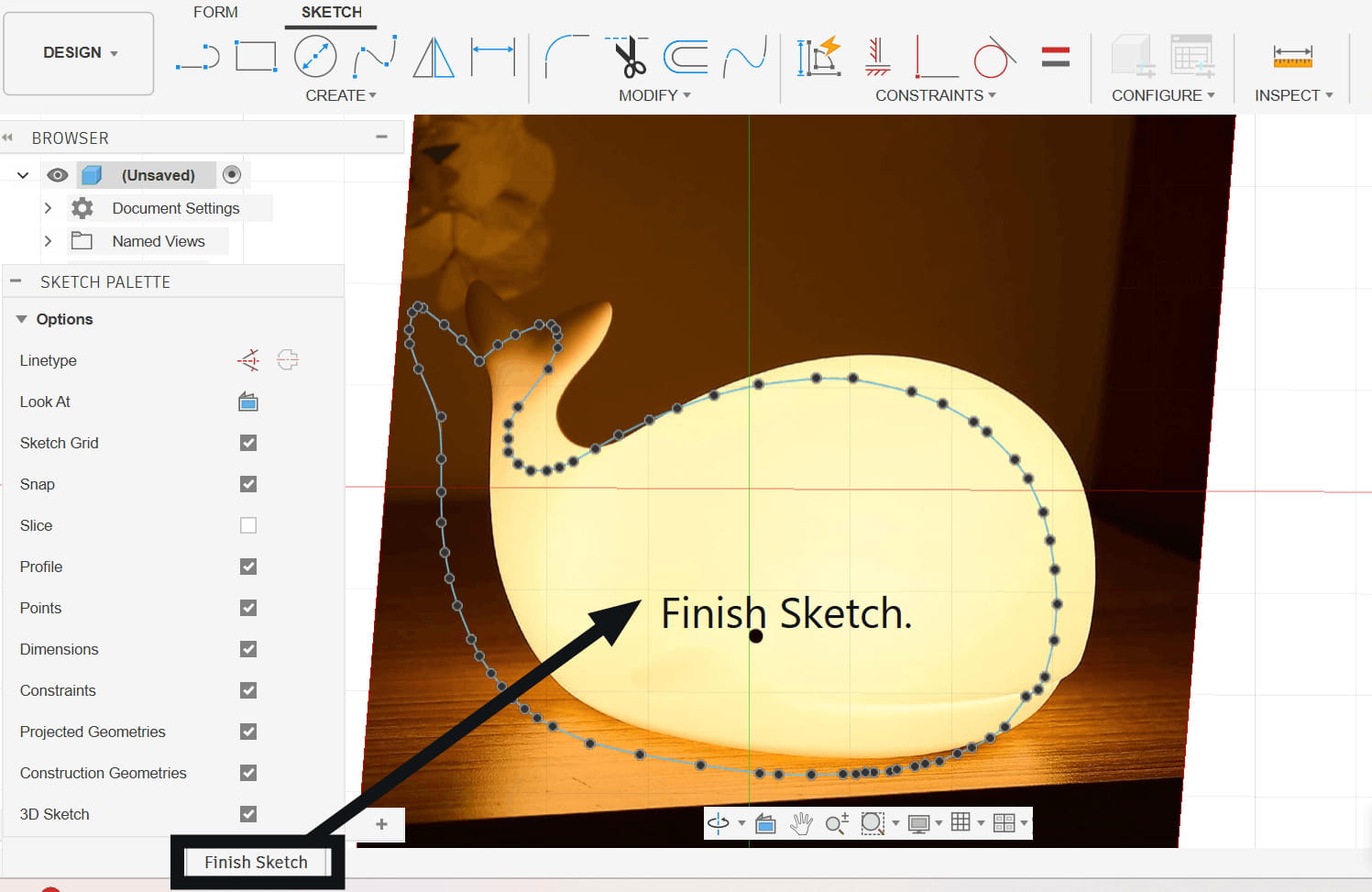Image resolution: width=1372 pixels, height=892 pixels.
Task: Apply the Horizontal/Vertical constraint icon
Action: (x=878, y=57)
